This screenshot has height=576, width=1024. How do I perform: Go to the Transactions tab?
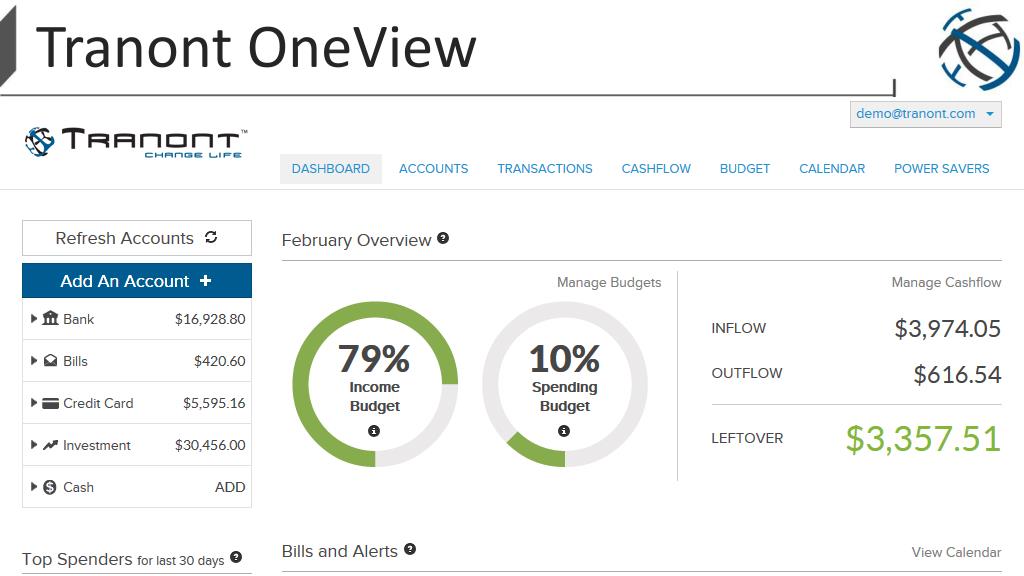(545, 168)
